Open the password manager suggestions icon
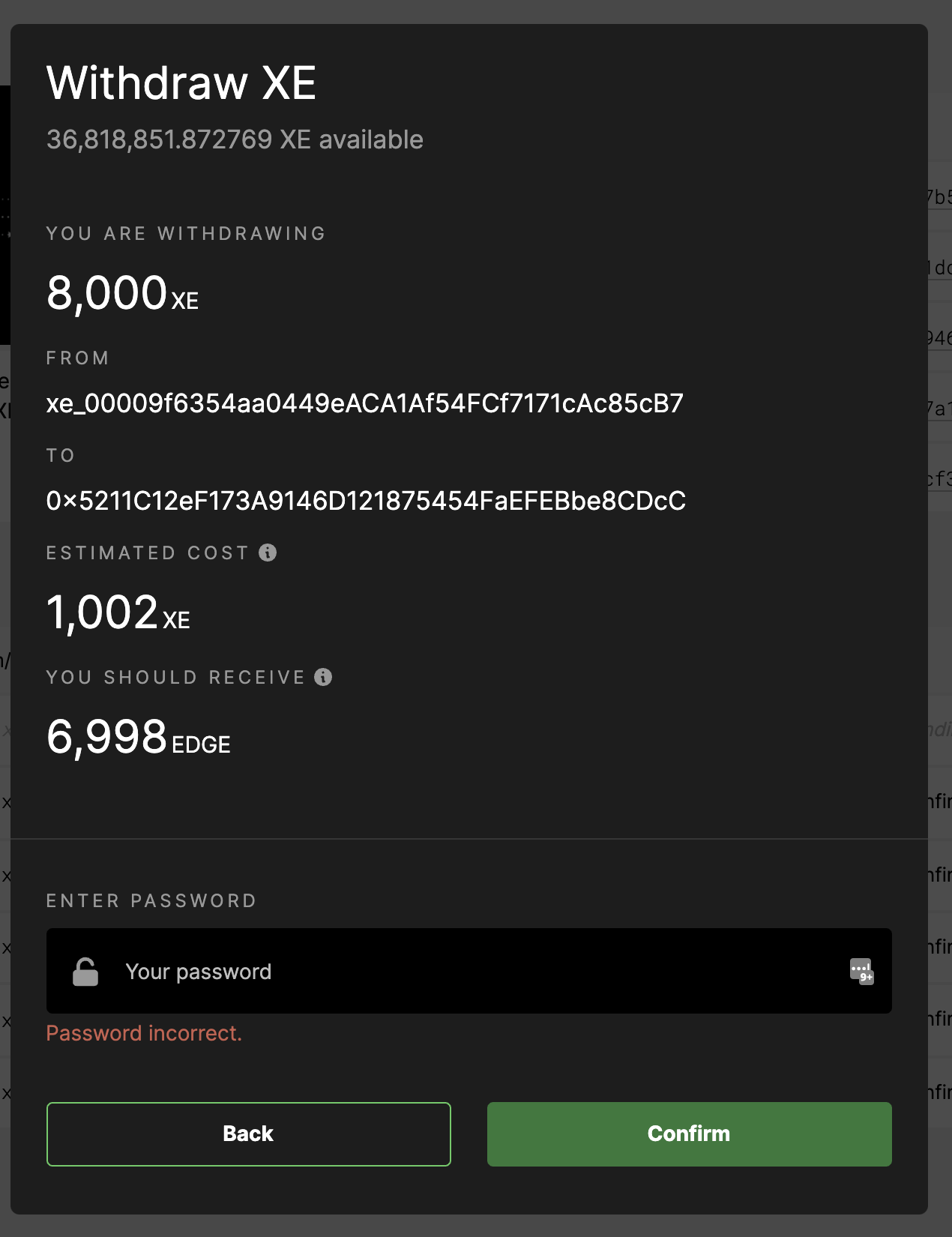This screenshot has width=952, height=1237. click(861, 971)
